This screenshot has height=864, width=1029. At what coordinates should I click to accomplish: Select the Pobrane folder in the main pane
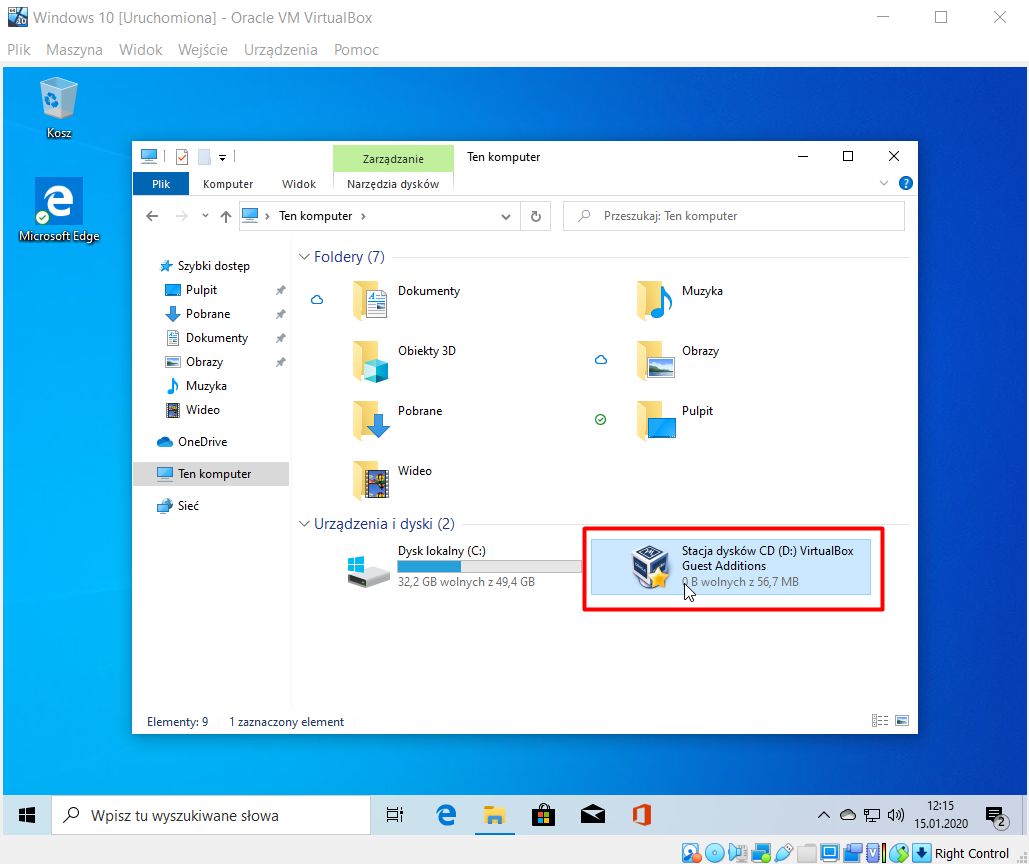(x=398, y=420)
